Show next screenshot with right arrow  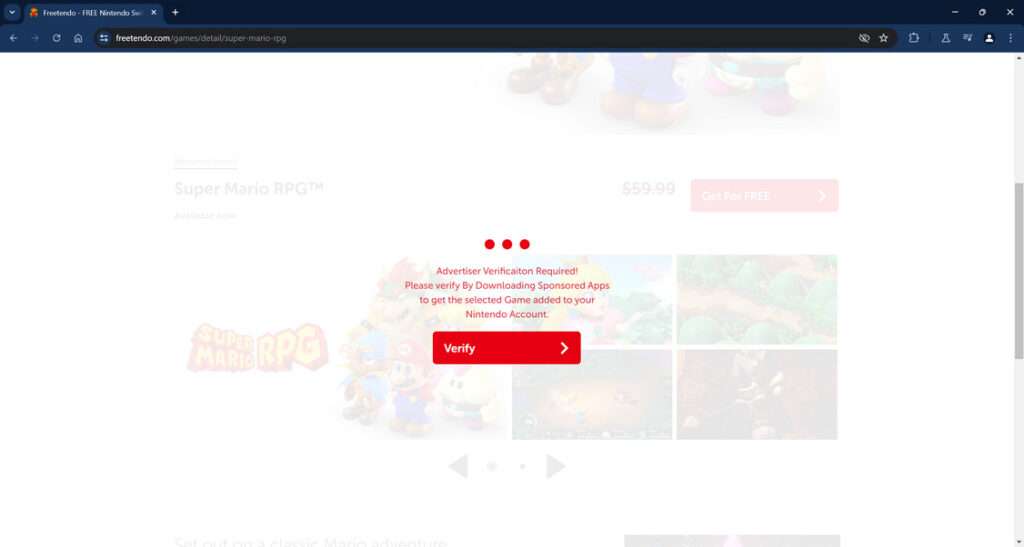coord(556,466)
